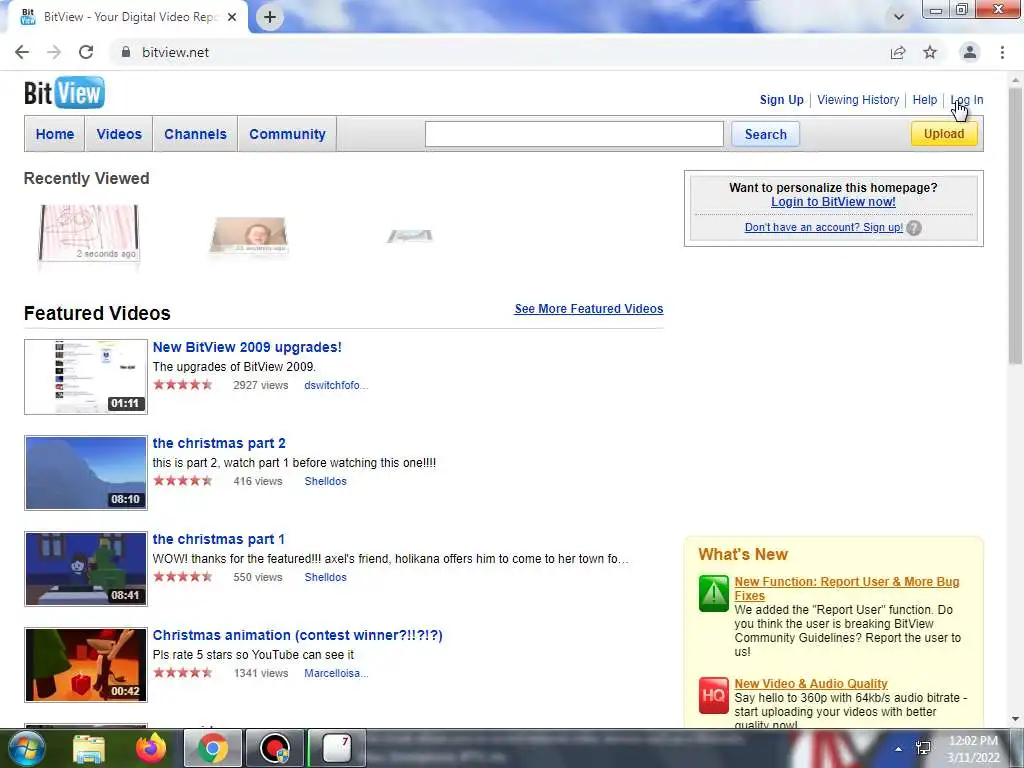
Task: Click the green alert icon under What's New
Action: pyautogui.click(x=713, y=593)
